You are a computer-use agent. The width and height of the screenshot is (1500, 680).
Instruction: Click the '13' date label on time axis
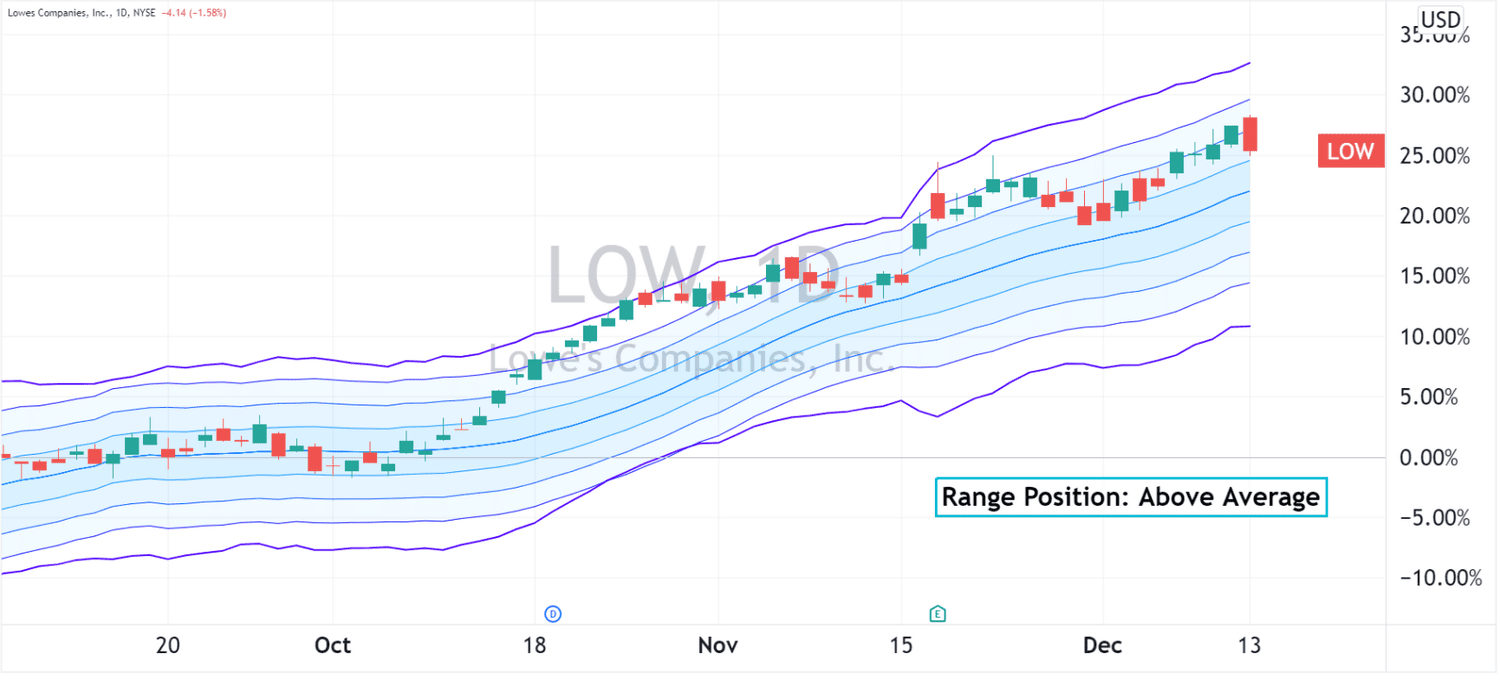(x=1249, y=646)
